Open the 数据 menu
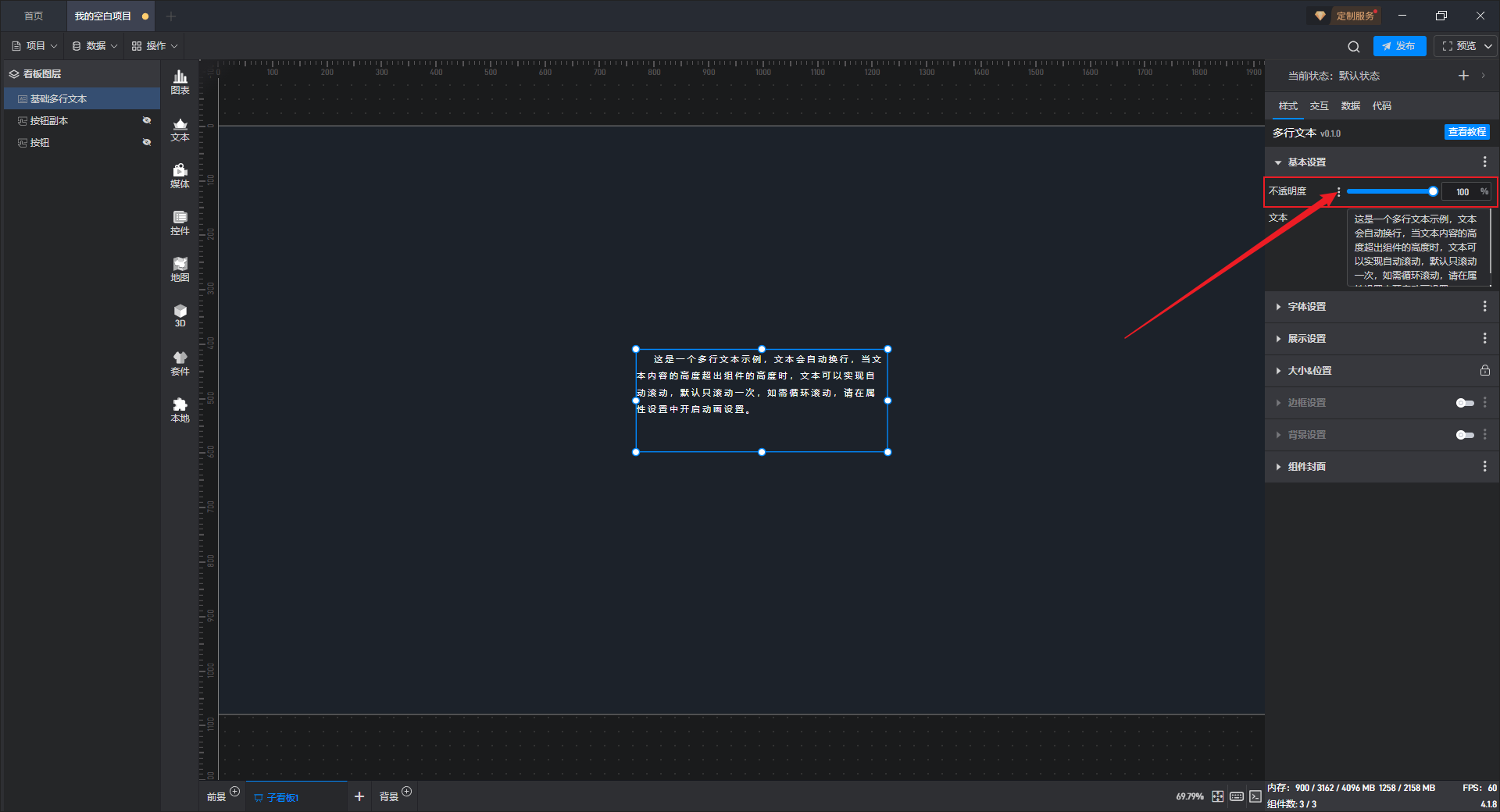This screenshot has height=812, width=1500. click(x=95, y=46)
